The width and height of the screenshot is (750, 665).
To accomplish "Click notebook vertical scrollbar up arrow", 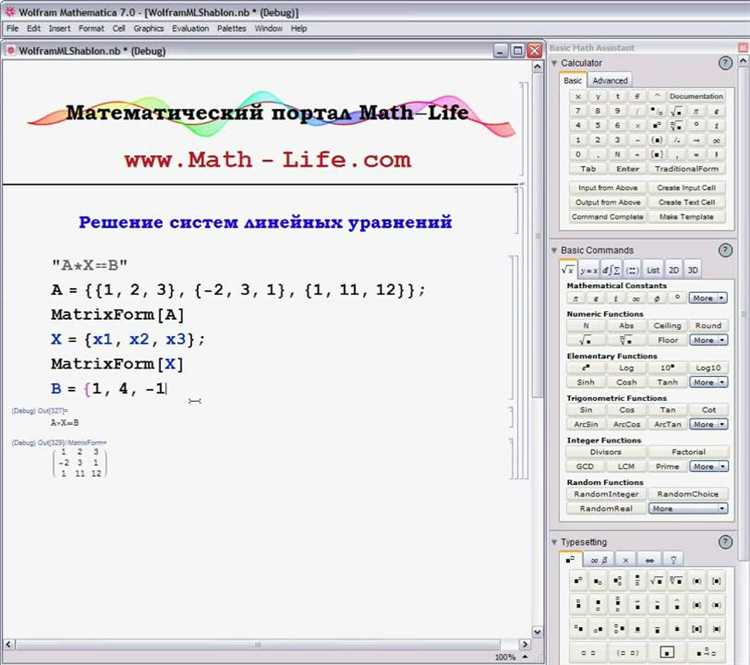I will pos(537,67).
